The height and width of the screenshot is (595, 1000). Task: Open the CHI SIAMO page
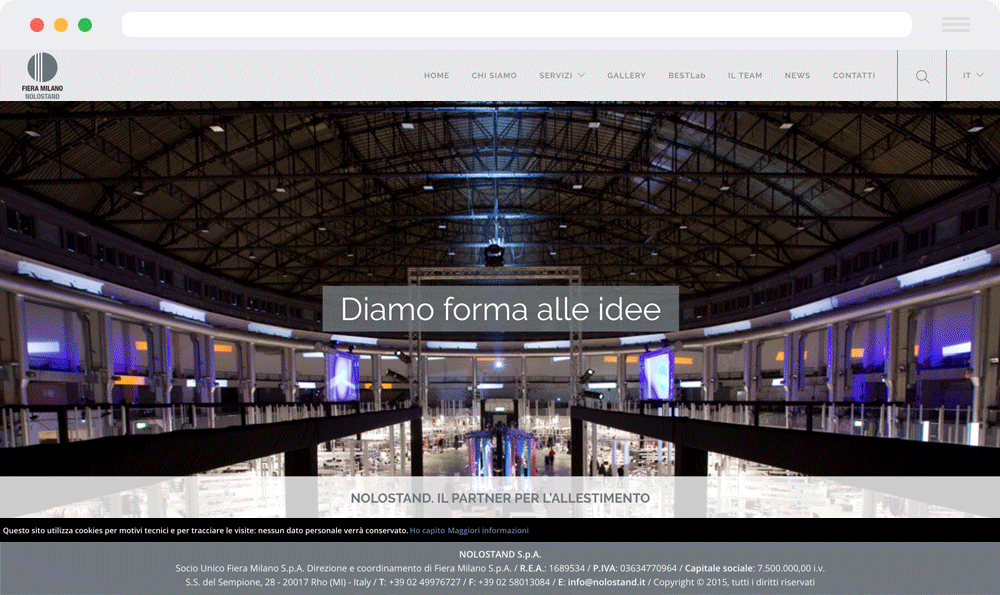click(494, 76)
